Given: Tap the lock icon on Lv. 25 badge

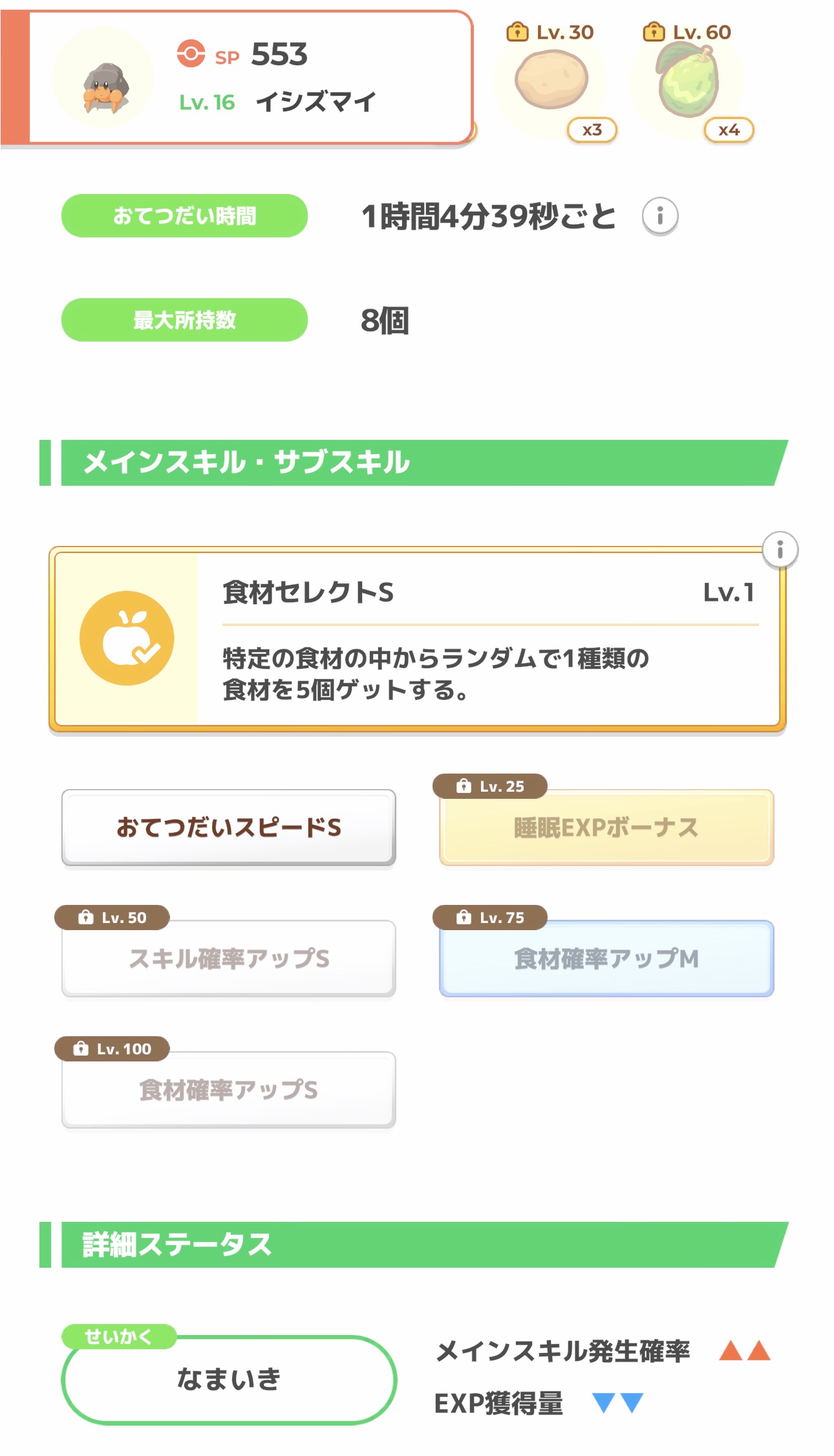Looking at the screenshot, I should pyautogui.click(x=464, y=786).
